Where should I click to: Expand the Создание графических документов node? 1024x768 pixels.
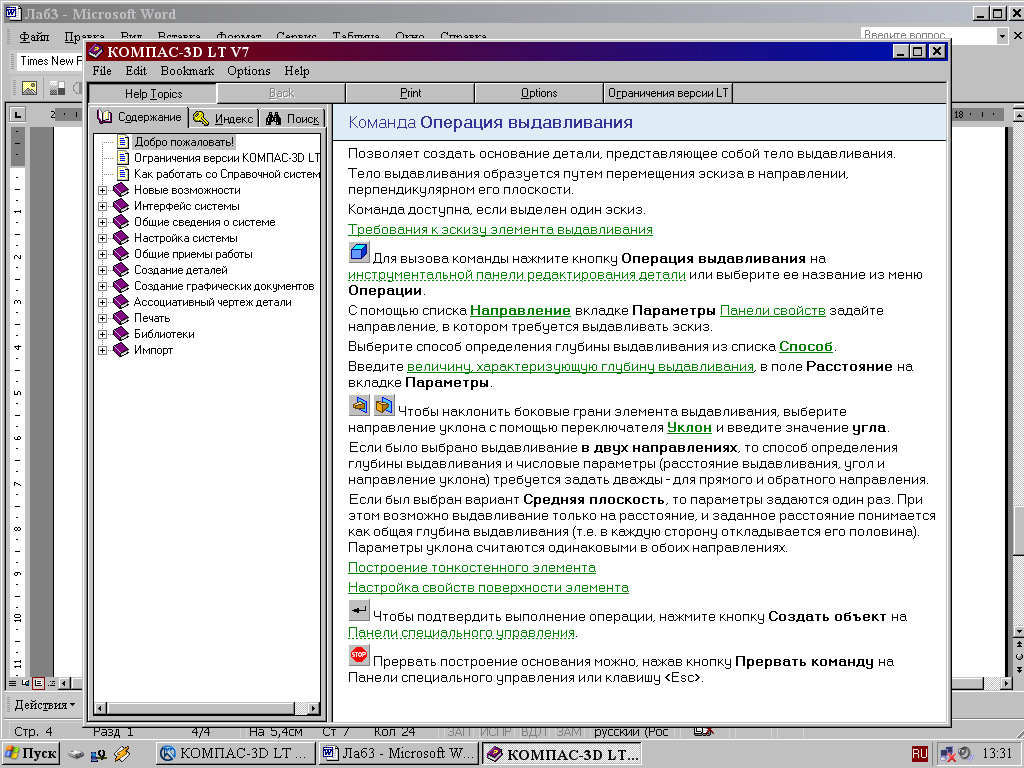(x=103, y=286)
